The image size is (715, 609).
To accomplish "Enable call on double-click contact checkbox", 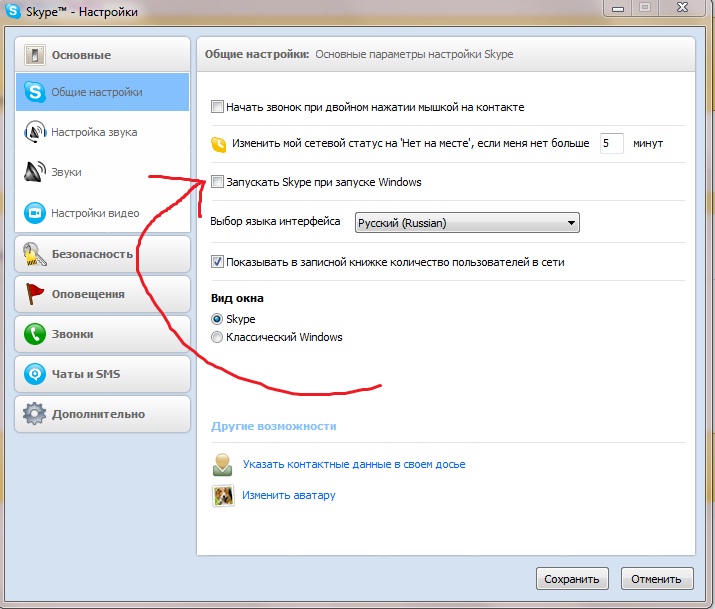I will [x=217, y=107].
